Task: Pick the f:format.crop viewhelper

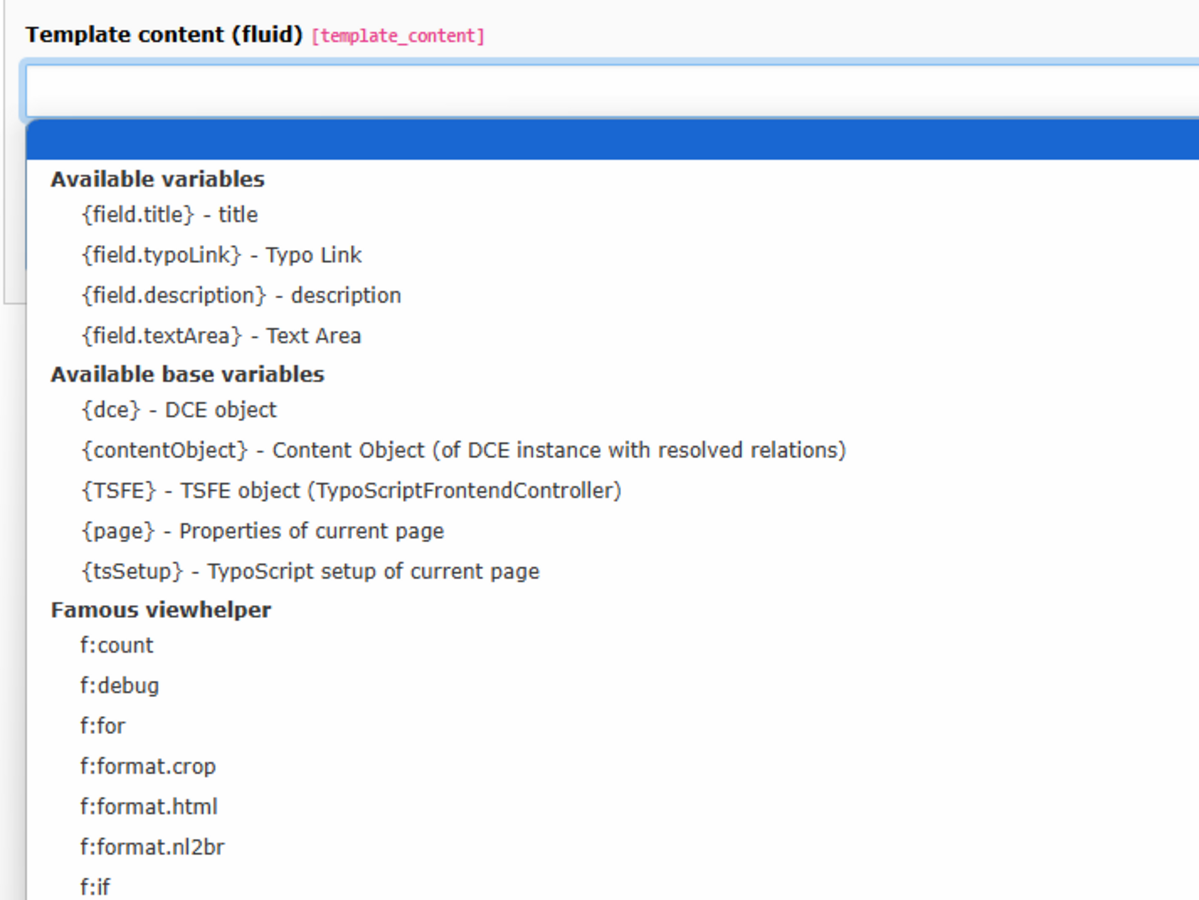Action: [x=612, y=767]
